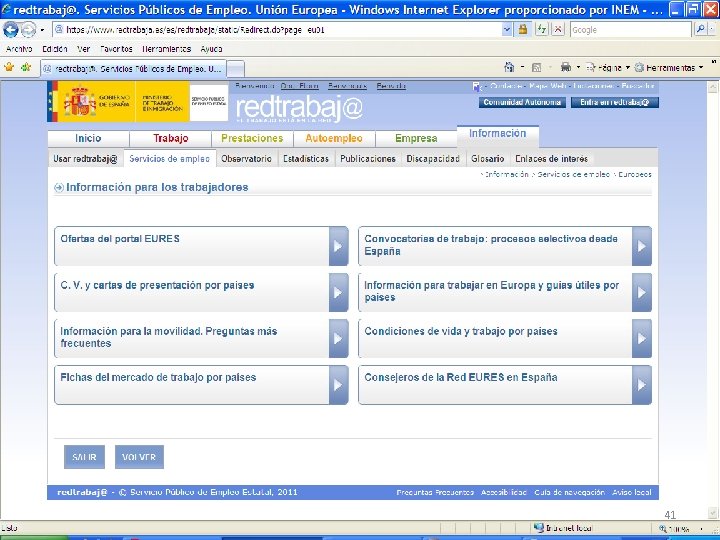Select the Glosario submenu item

[x=488, y=159]
